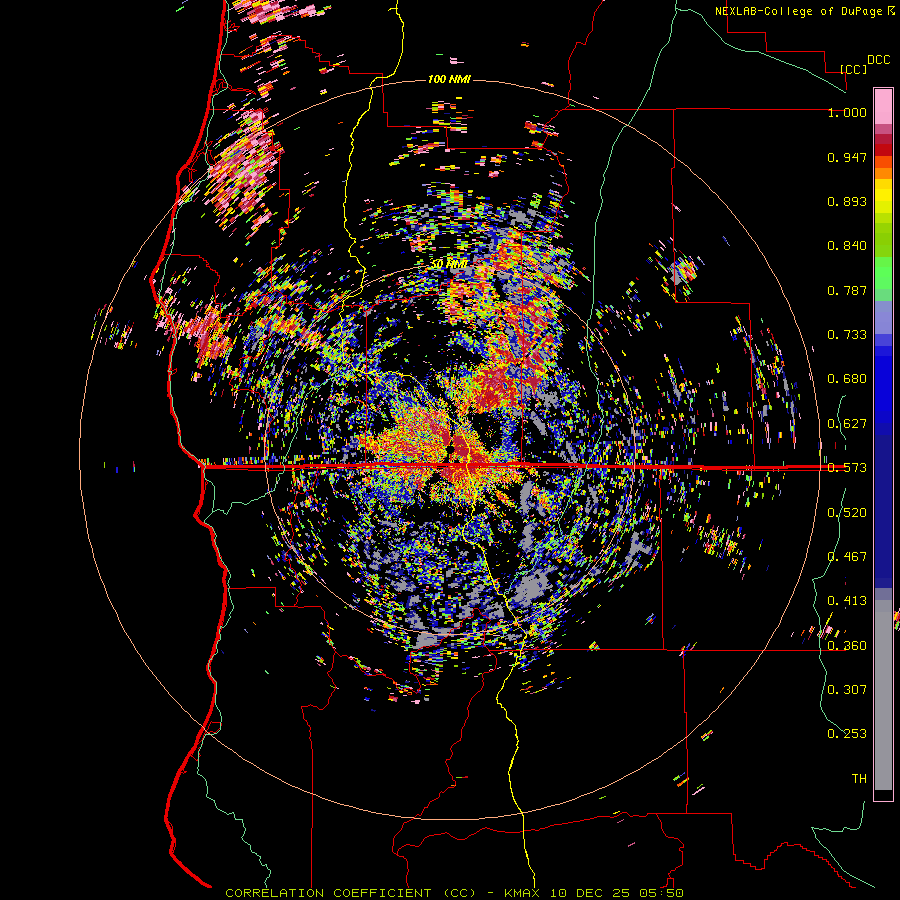Click the 0.680 legend value
This screenshot has width=900, height=900.
pos(847,379)
